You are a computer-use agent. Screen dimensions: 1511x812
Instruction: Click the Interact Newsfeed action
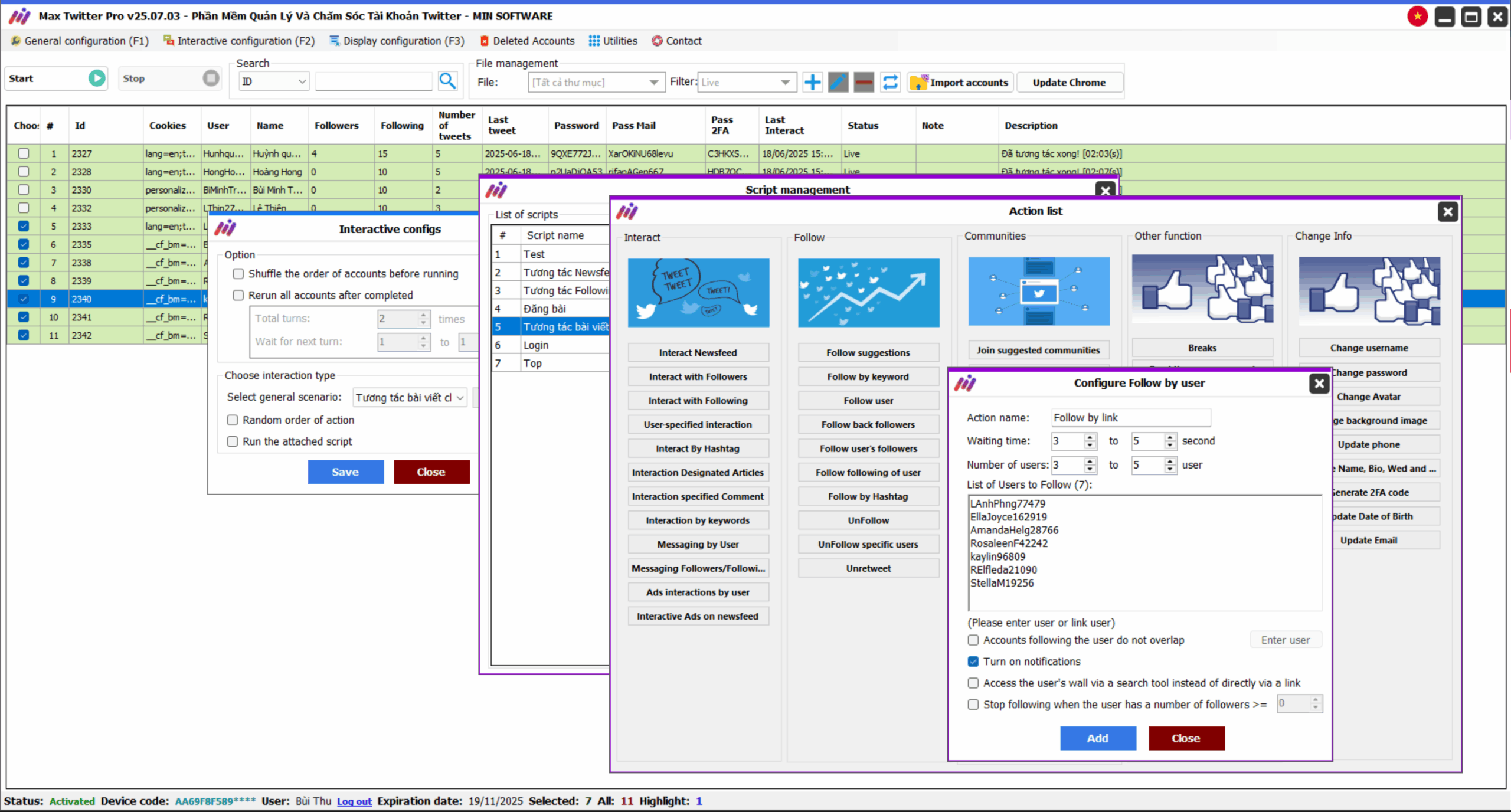coord(698,353)
